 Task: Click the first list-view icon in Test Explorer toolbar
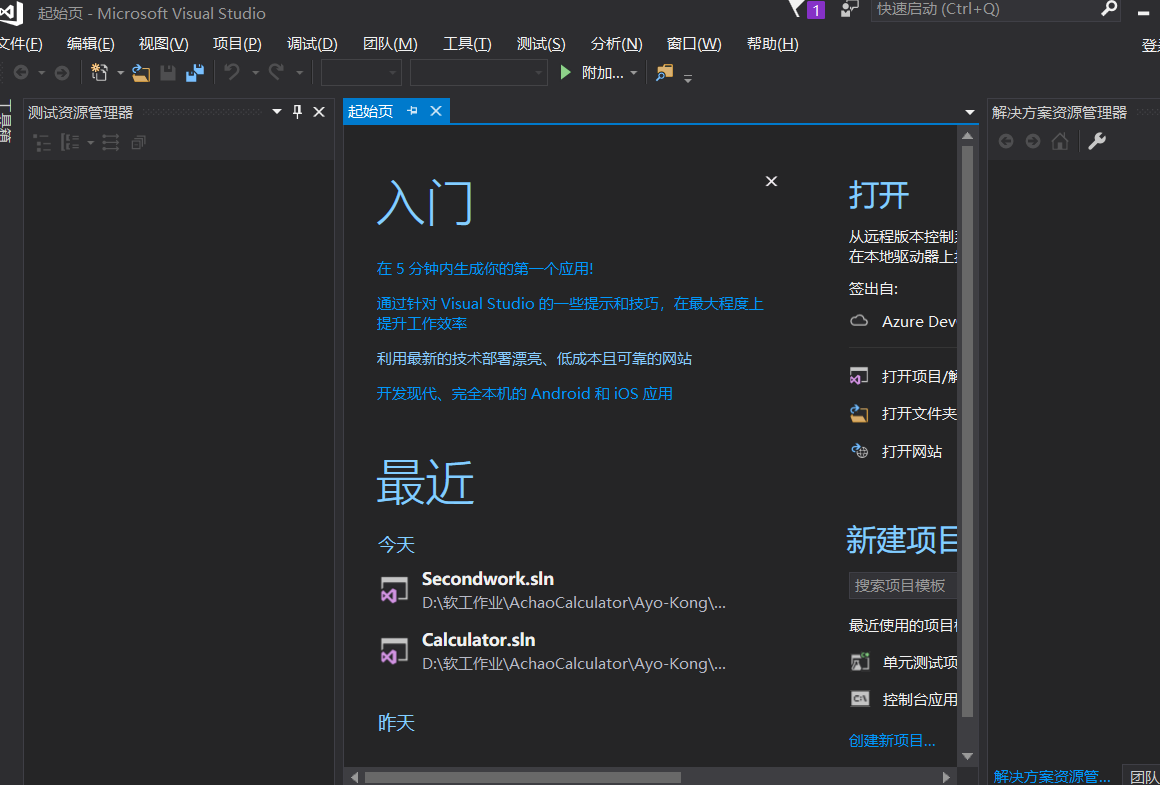coord(43,143)
